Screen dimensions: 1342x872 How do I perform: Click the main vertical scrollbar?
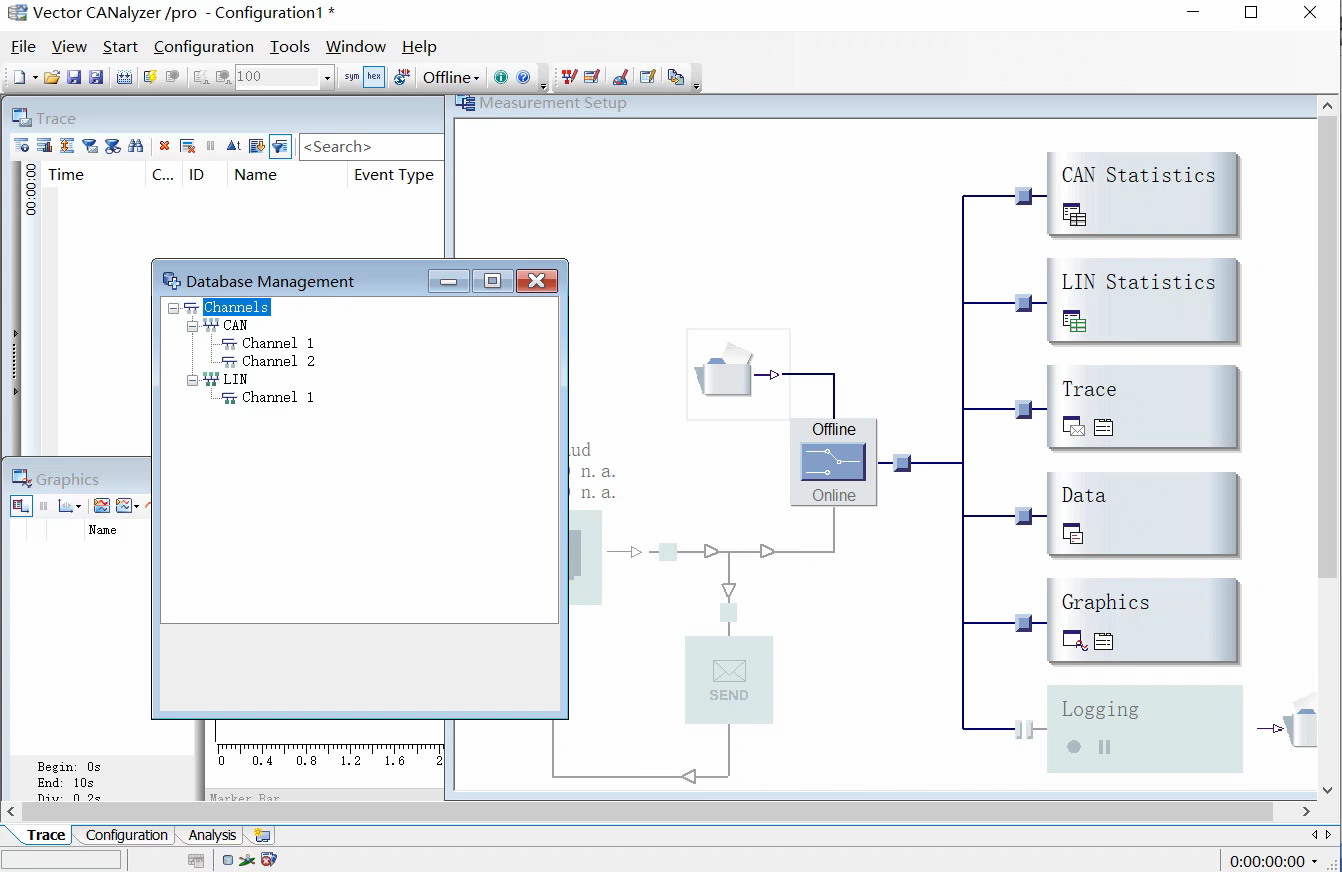click(x=1328, y=347)
